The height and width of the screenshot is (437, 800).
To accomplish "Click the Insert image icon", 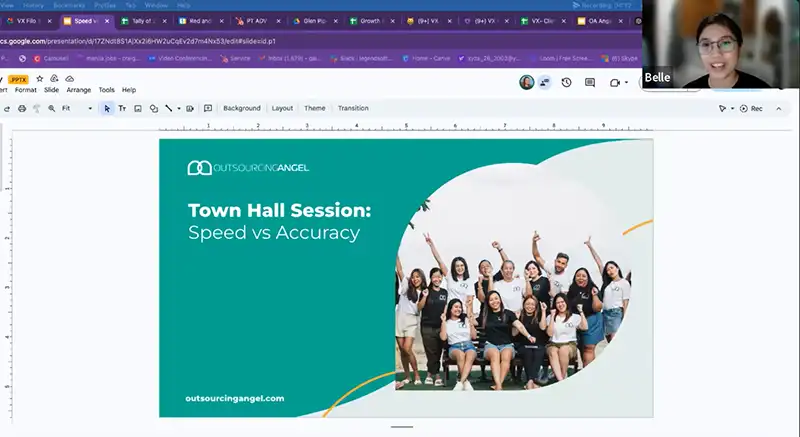I will click(x=138, y=108).
